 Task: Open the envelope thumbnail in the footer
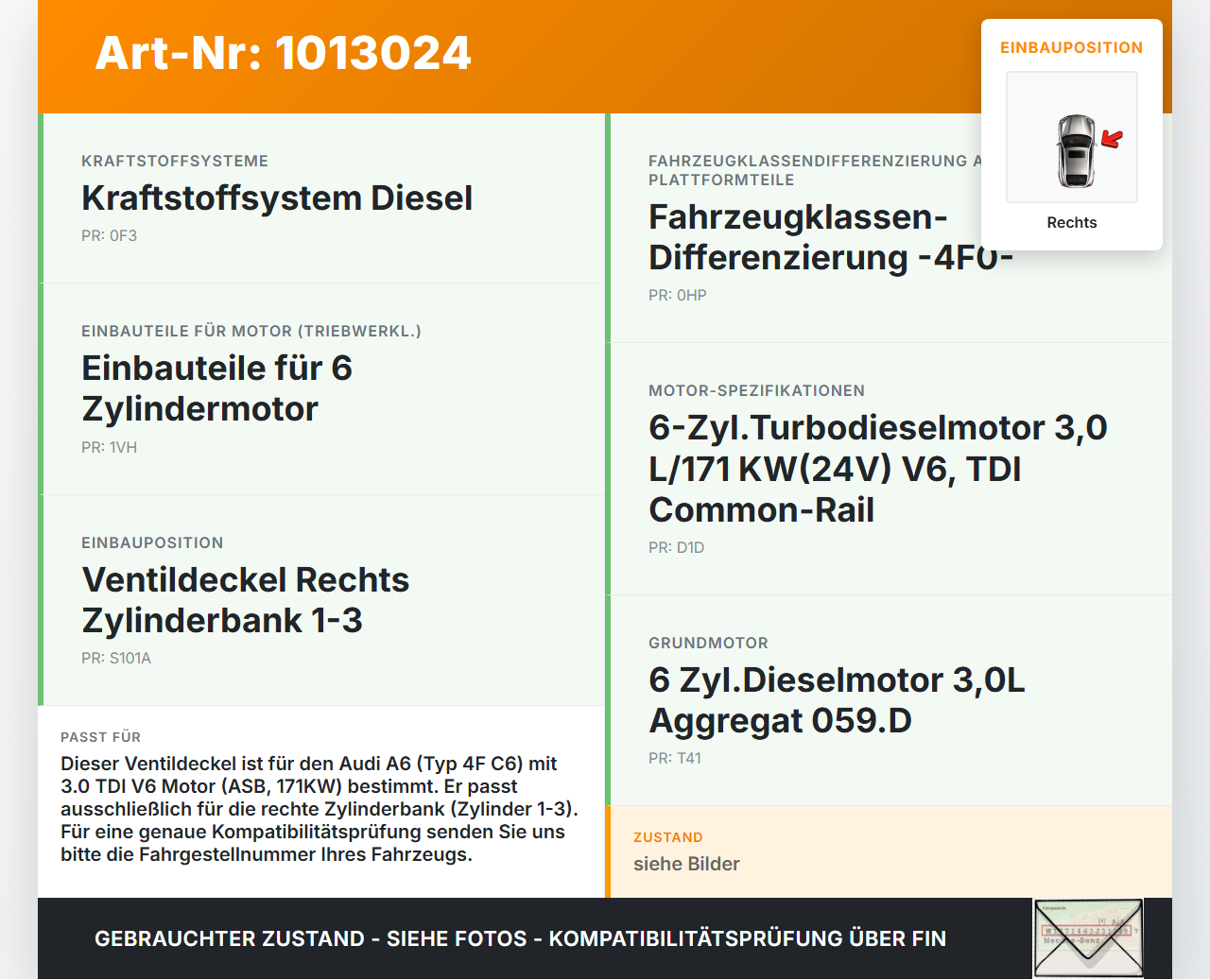pyautogui.click(x=1088, y=938)
